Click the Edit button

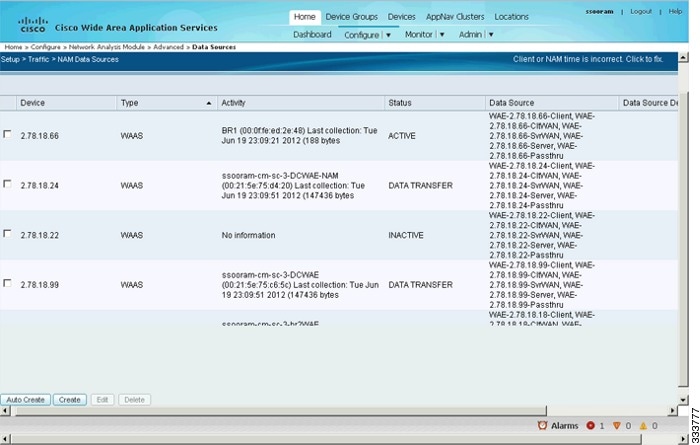point(102,400)
